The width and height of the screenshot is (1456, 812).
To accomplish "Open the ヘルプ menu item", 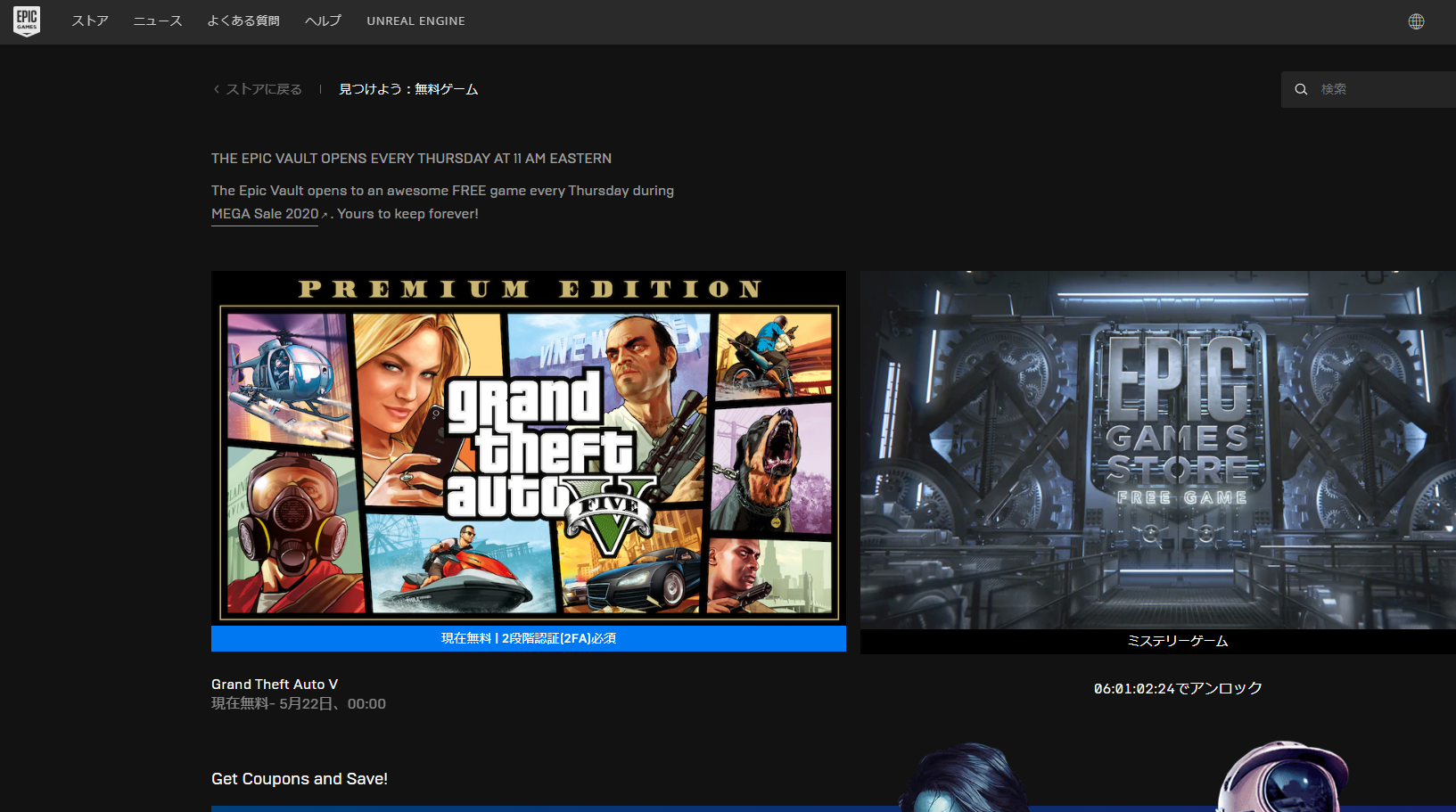I will click(323, 21).
